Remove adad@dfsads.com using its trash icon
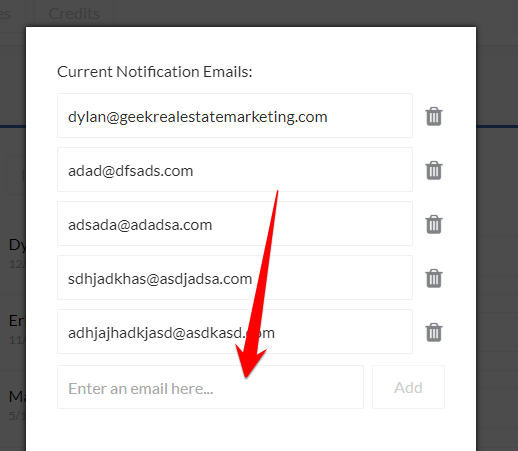The image size is (518, 451). (x=434, y=170)
